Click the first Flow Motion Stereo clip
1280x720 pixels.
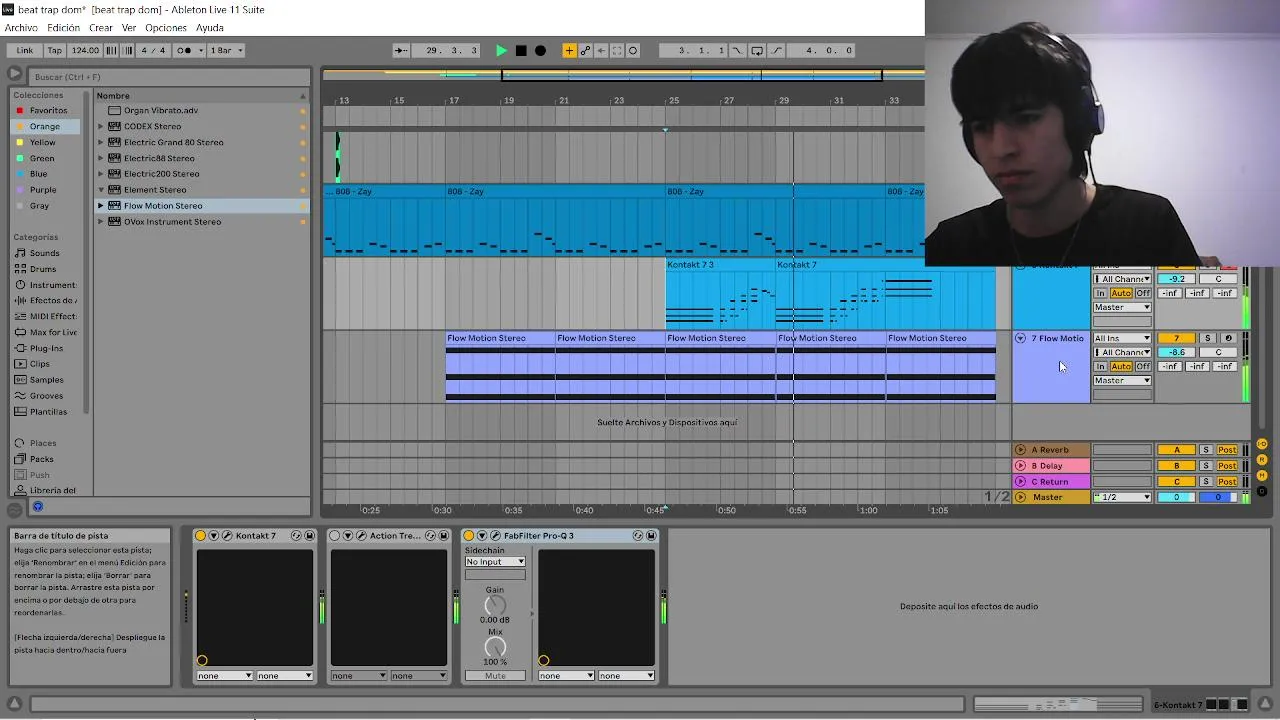500,366
